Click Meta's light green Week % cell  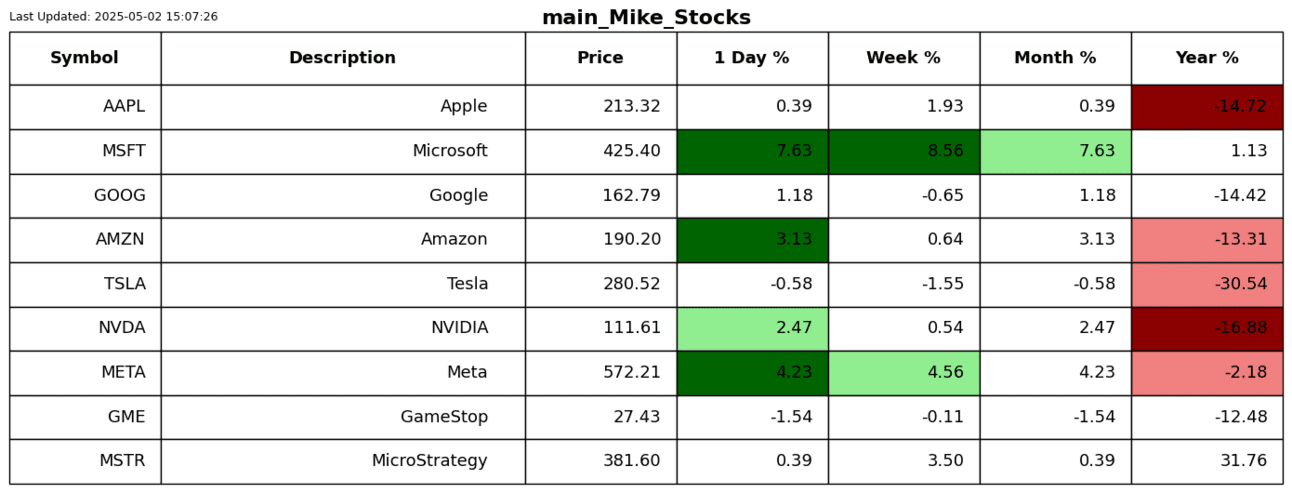click(903, 372)
